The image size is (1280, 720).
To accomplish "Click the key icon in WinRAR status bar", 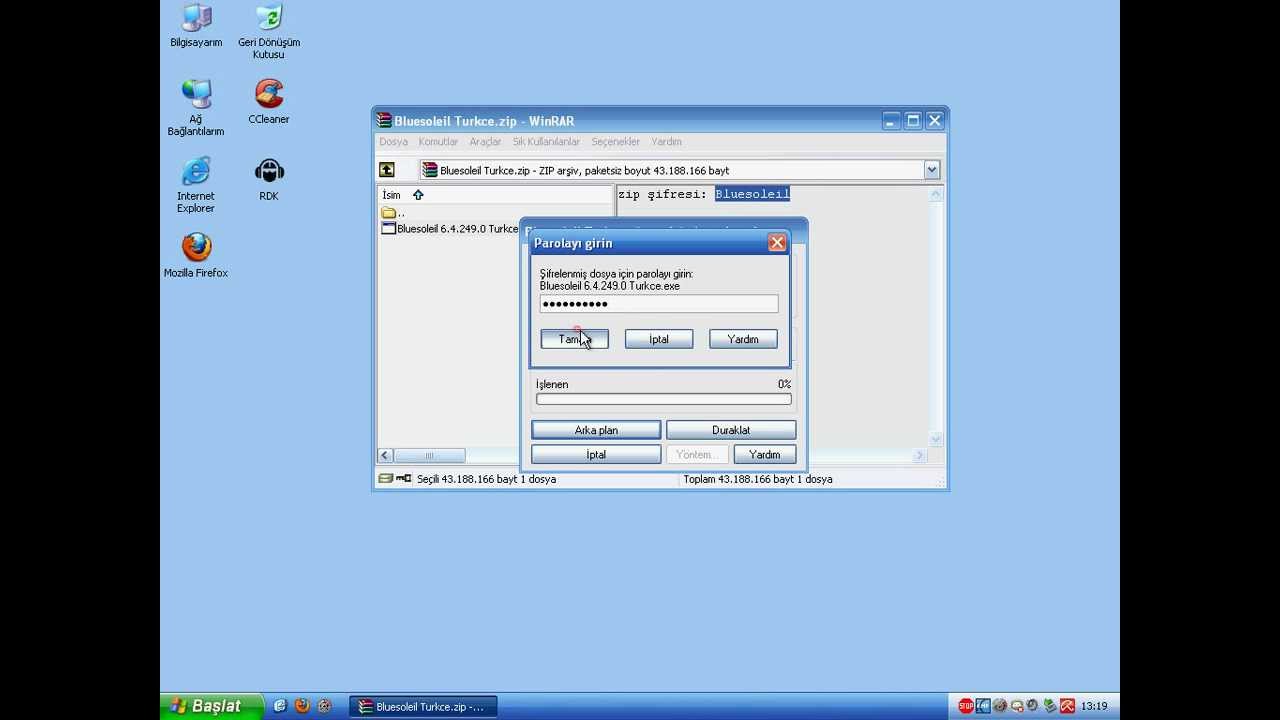I will point(404,479).
